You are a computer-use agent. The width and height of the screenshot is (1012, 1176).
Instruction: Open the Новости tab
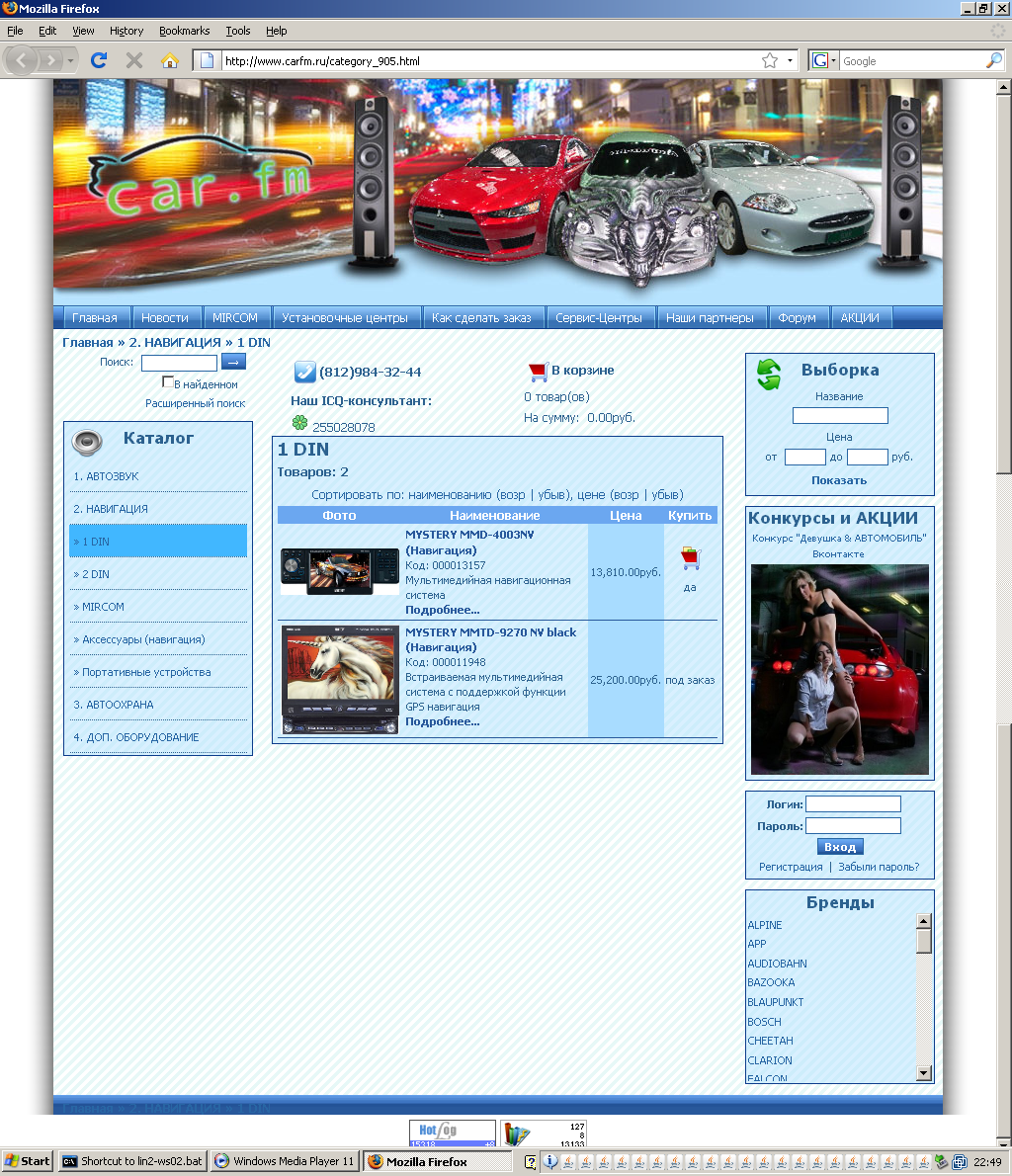[165, 318]
